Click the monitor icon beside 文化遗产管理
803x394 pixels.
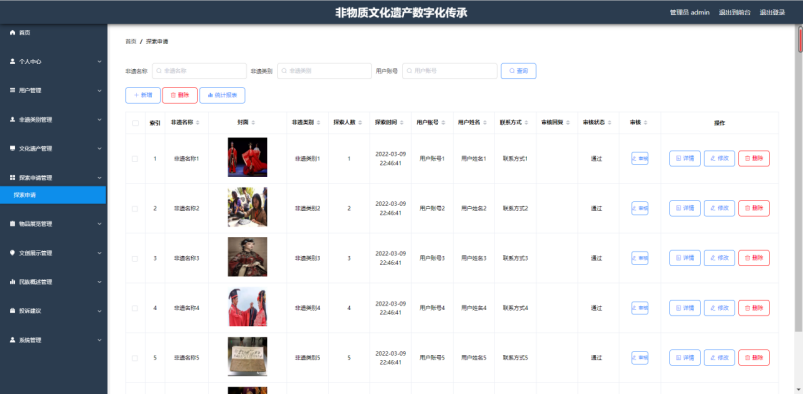pos(13,149)
